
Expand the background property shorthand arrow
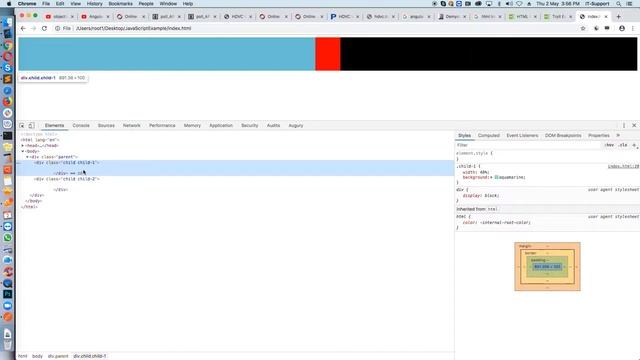coord(491,178)
